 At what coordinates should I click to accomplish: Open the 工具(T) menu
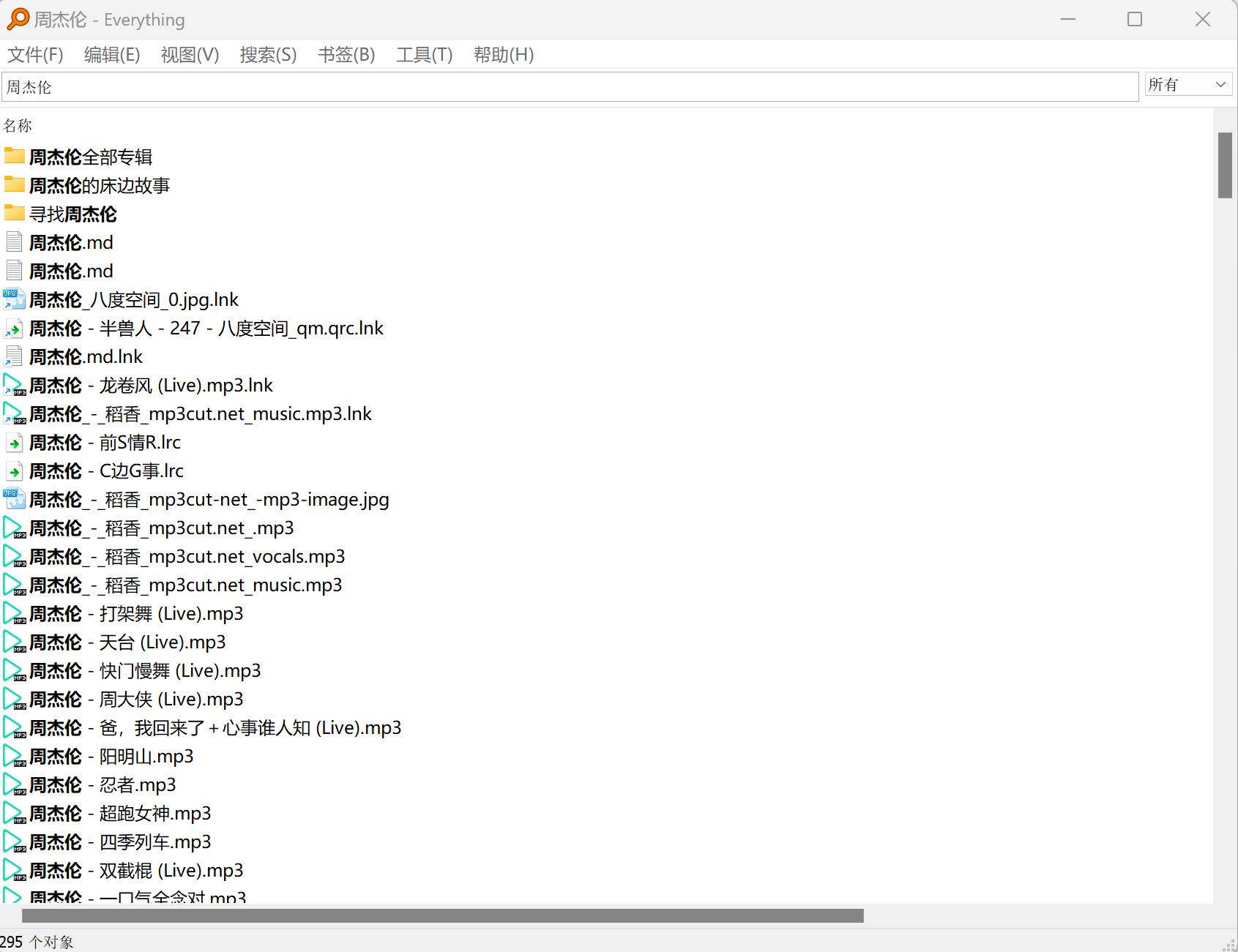424,55
